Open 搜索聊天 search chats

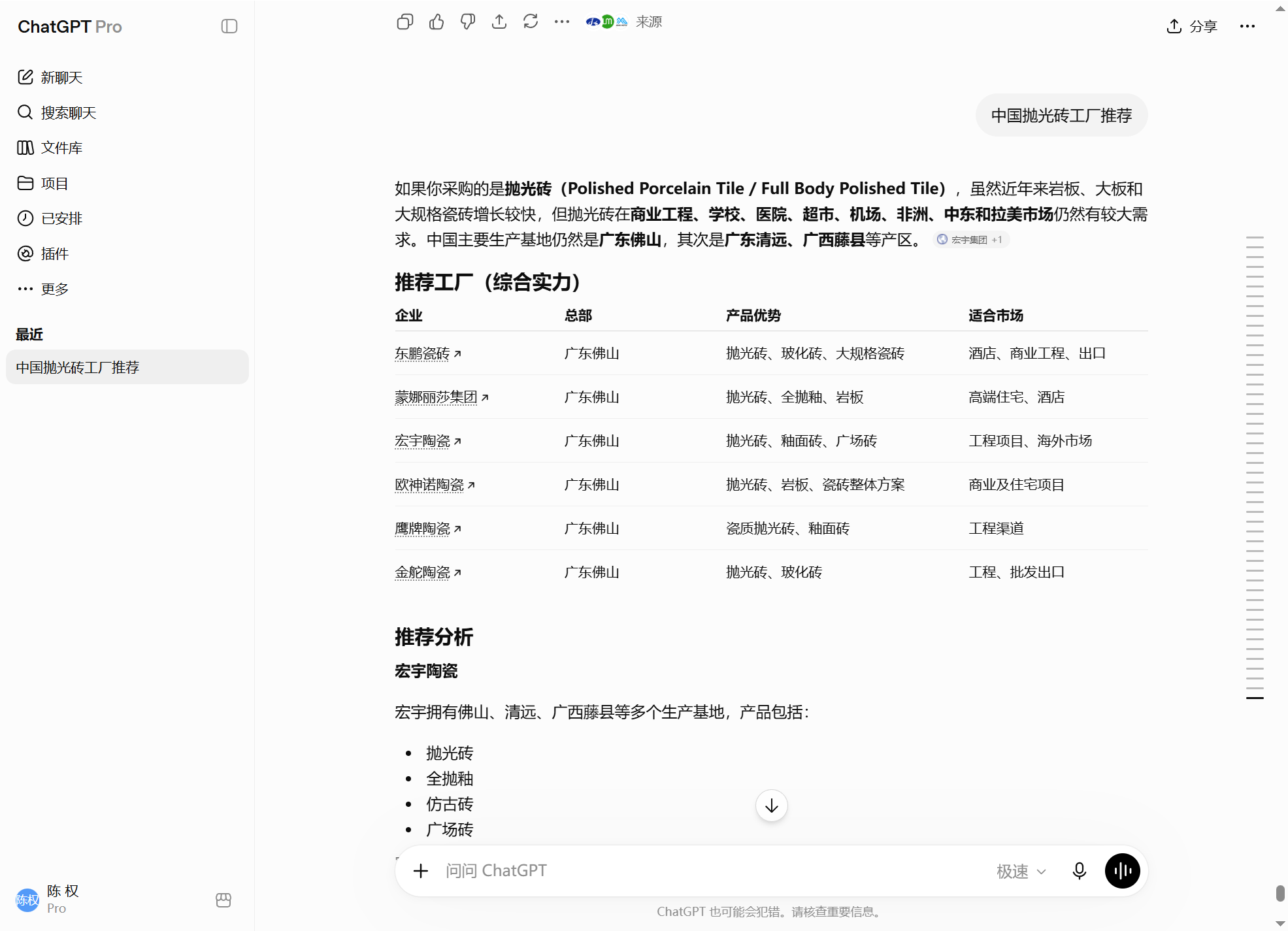(x=127, y=112)
